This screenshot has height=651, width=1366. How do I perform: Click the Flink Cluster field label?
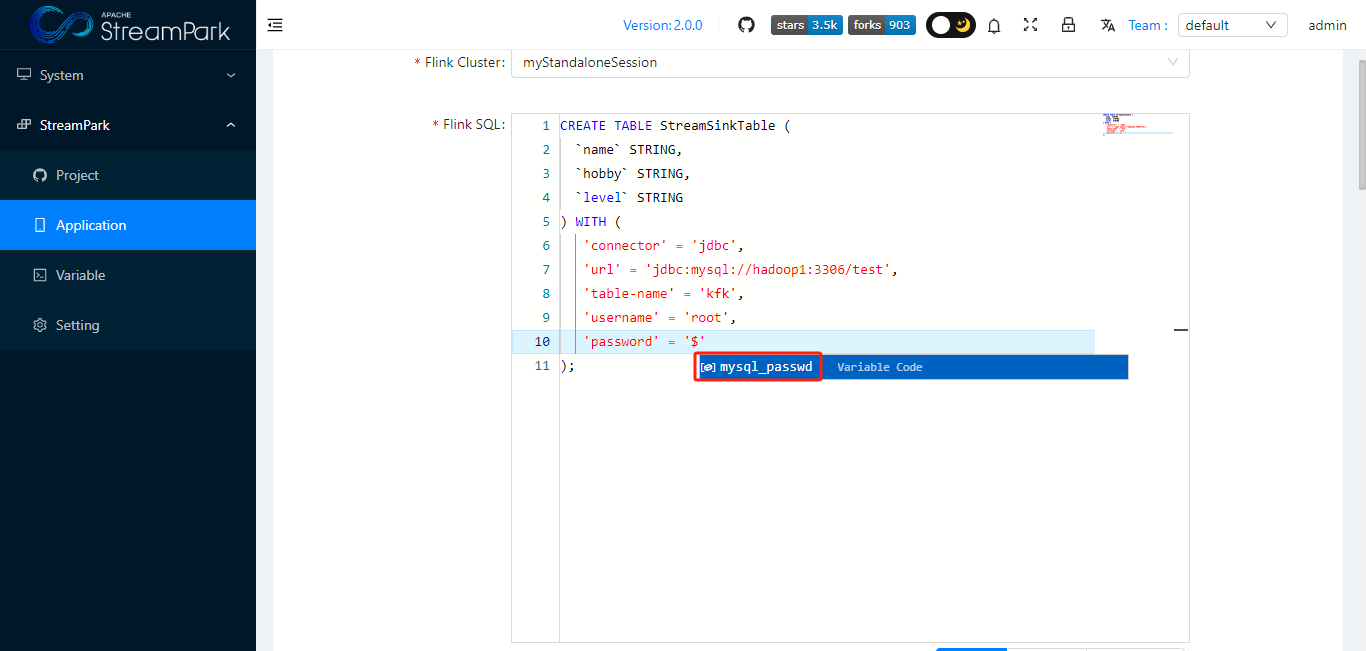(x=460, y=62)
